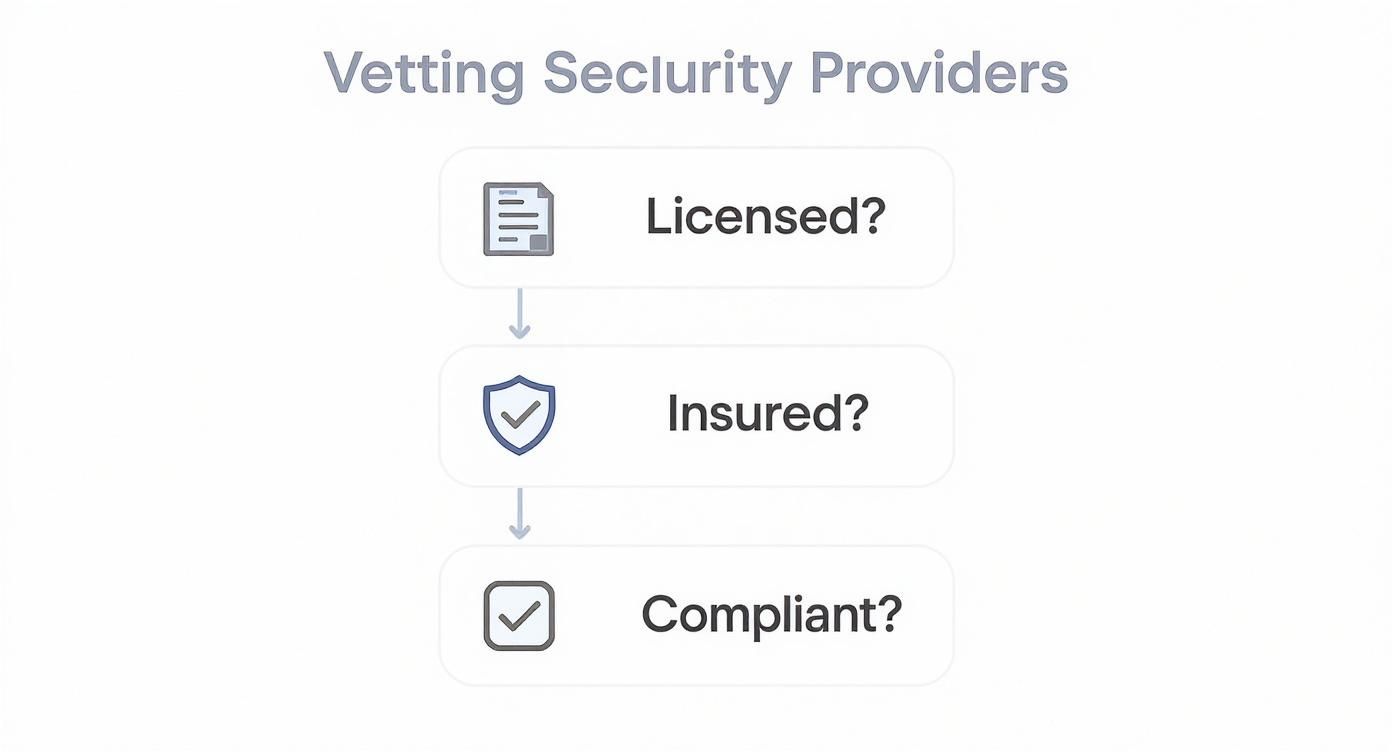Click empty space right of "Insured?" inside its card
This screenshot has width=1392, height=752.
coord(910,415)
